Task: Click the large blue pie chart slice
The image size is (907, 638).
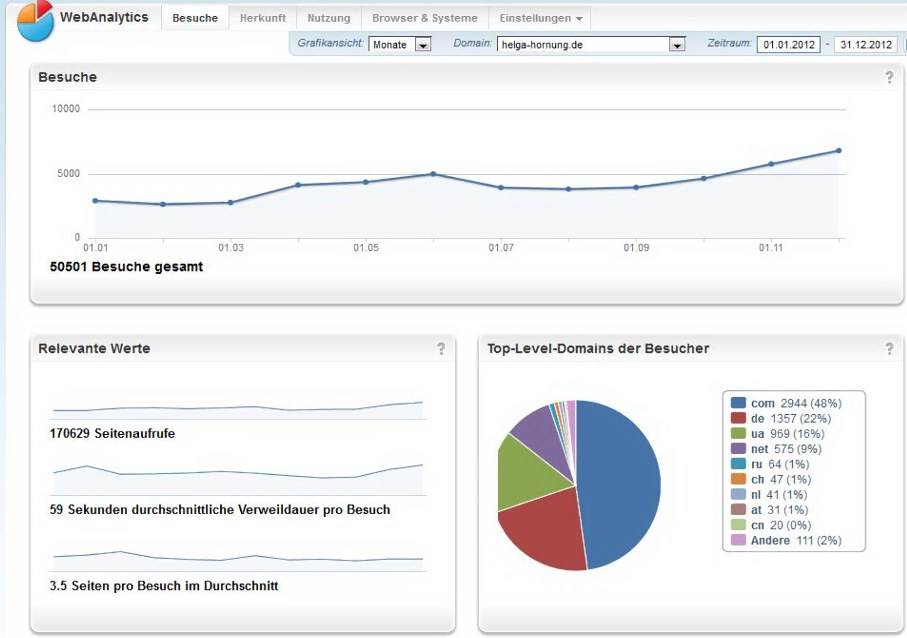Action: 620,480
